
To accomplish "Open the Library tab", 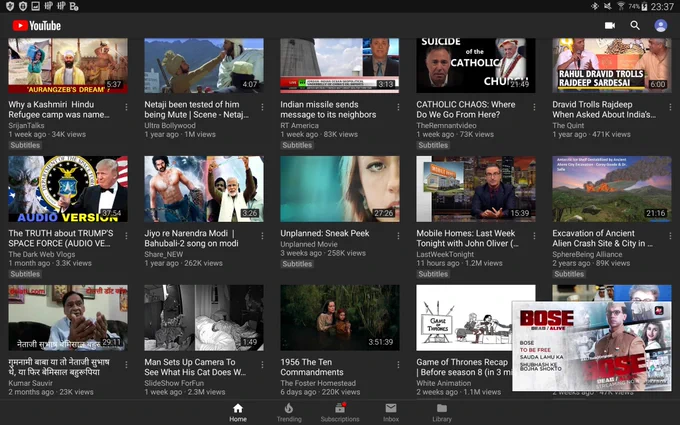I will point(442,412).
